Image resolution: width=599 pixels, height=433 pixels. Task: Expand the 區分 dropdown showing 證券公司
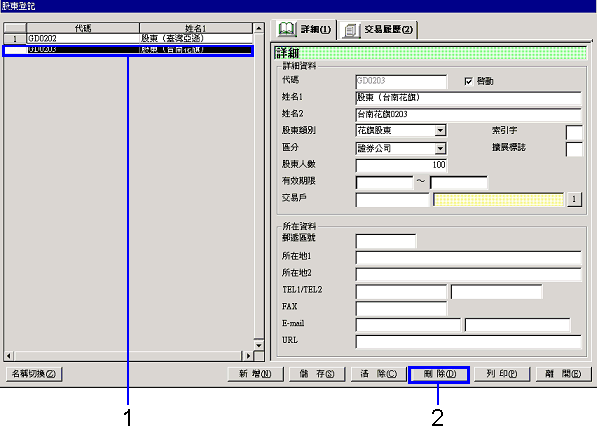click(x=440, y=148)
